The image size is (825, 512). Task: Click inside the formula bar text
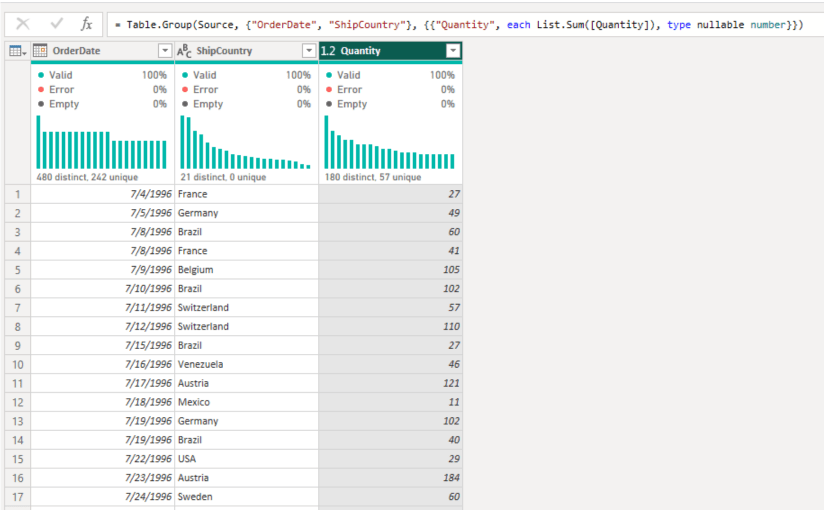click(460, 24)
